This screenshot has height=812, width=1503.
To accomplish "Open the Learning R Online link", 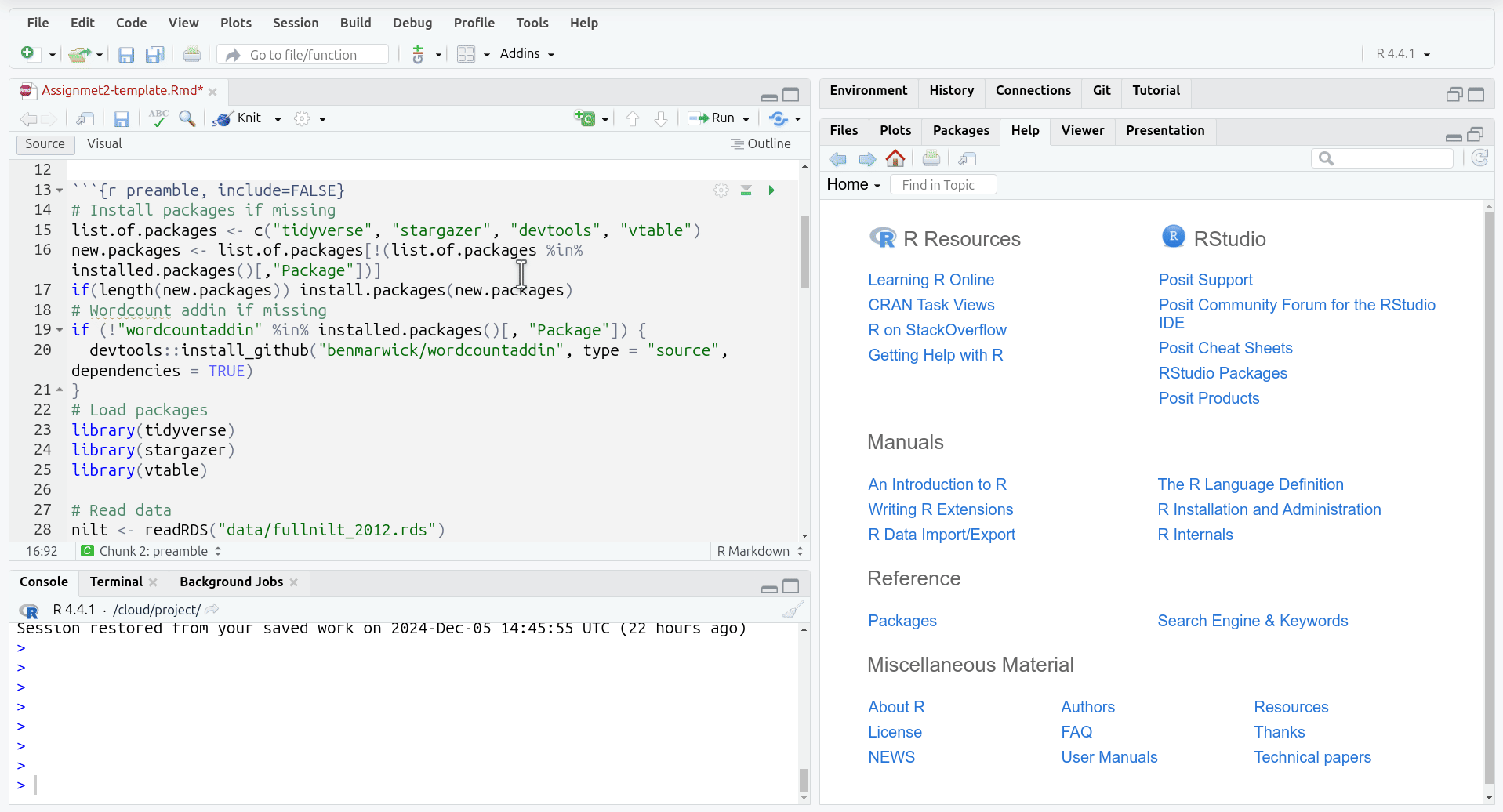I will pyautogui.click(x=931, y=280).
